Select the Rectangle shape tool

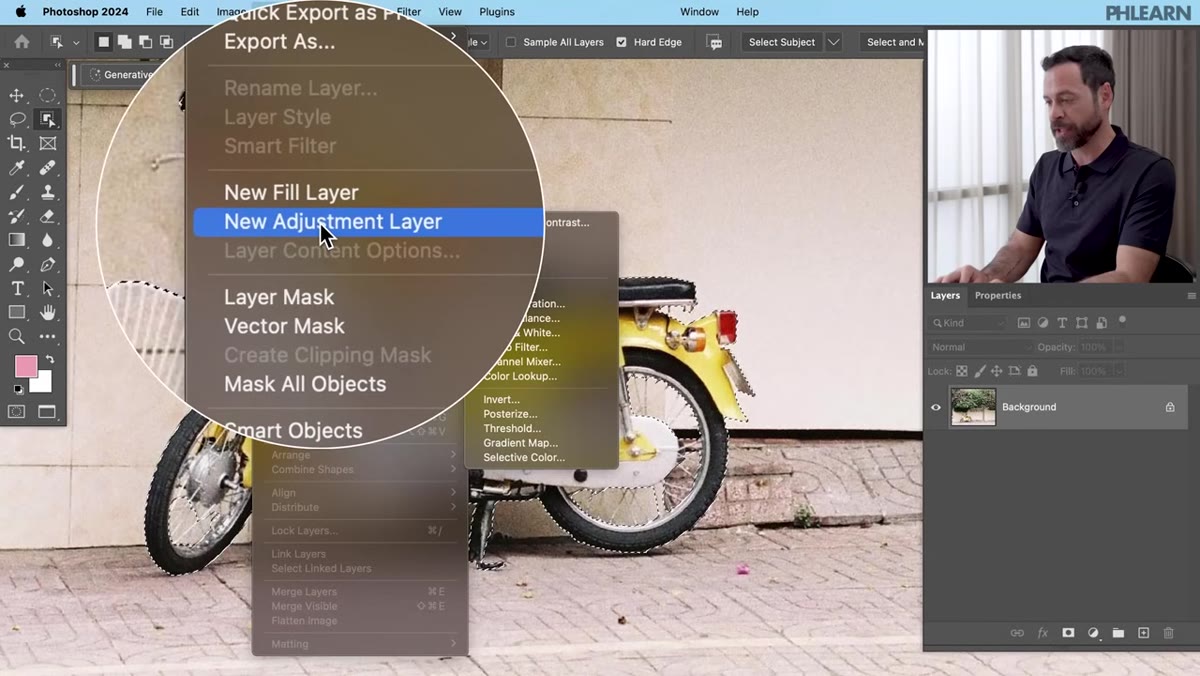coord(17,312)
